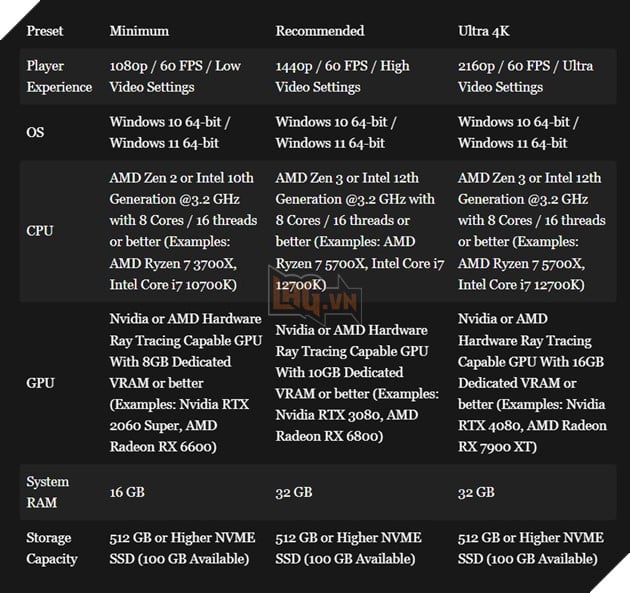Image resolution: width=630 pixels, height=593 pixels.
Task: Click the Ultra 4K storage capacity cell
Action: (x=531, y=548)
